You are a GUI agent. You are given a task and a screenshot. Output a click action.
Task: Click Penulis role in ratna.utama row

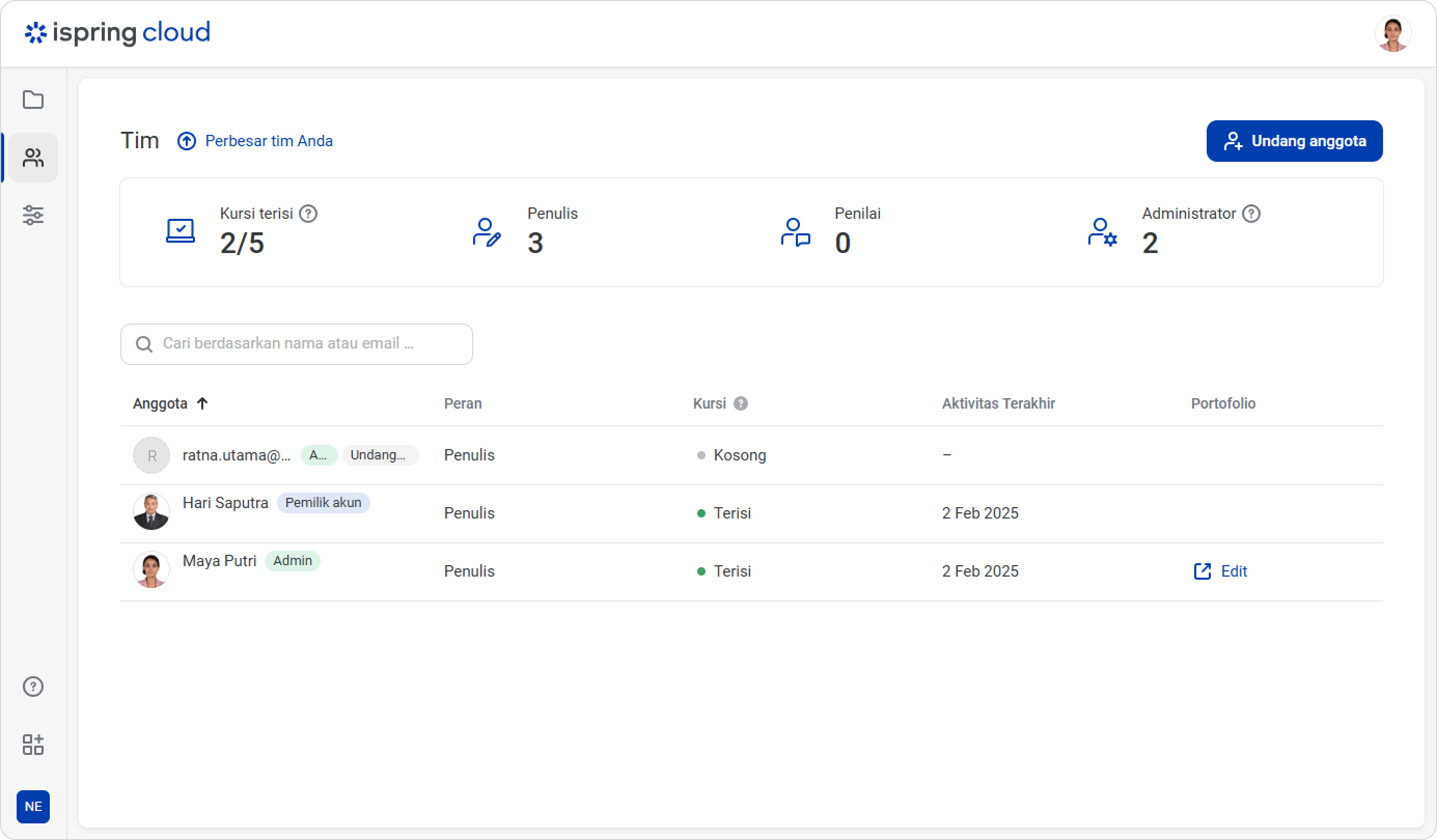coord(469,455)
